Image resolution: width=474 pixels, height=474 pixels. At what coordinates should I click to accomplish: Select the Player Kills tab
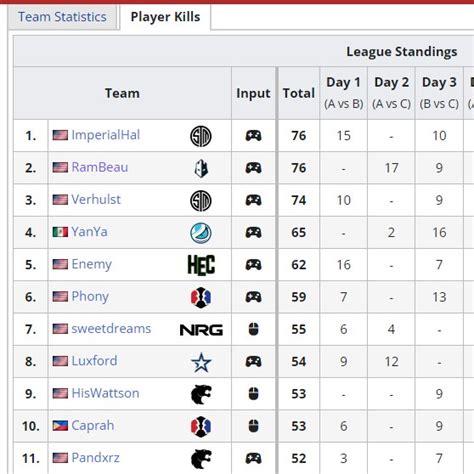[x=165, y=17]
